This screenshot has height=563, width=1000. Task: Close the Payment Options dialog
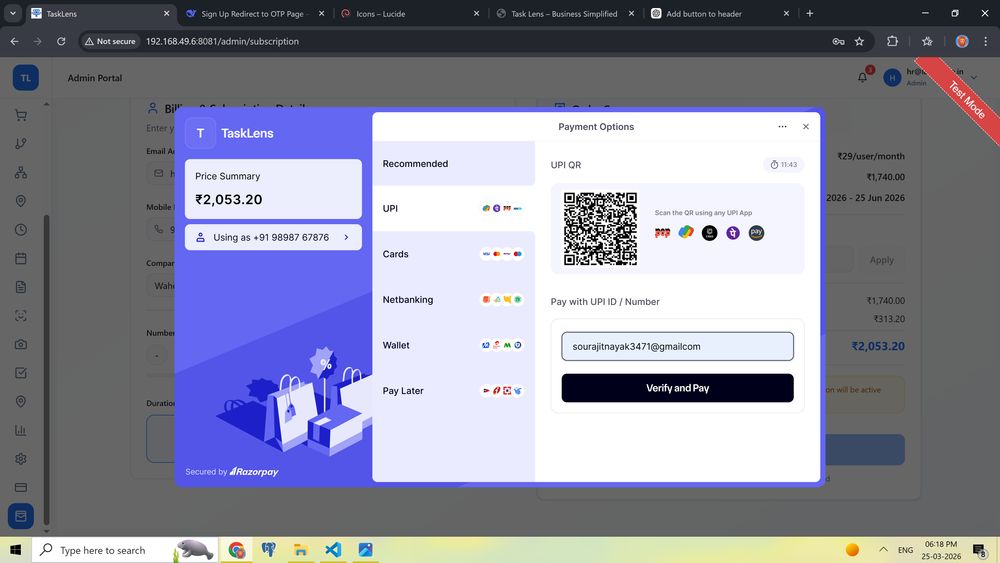coord(806,127)
